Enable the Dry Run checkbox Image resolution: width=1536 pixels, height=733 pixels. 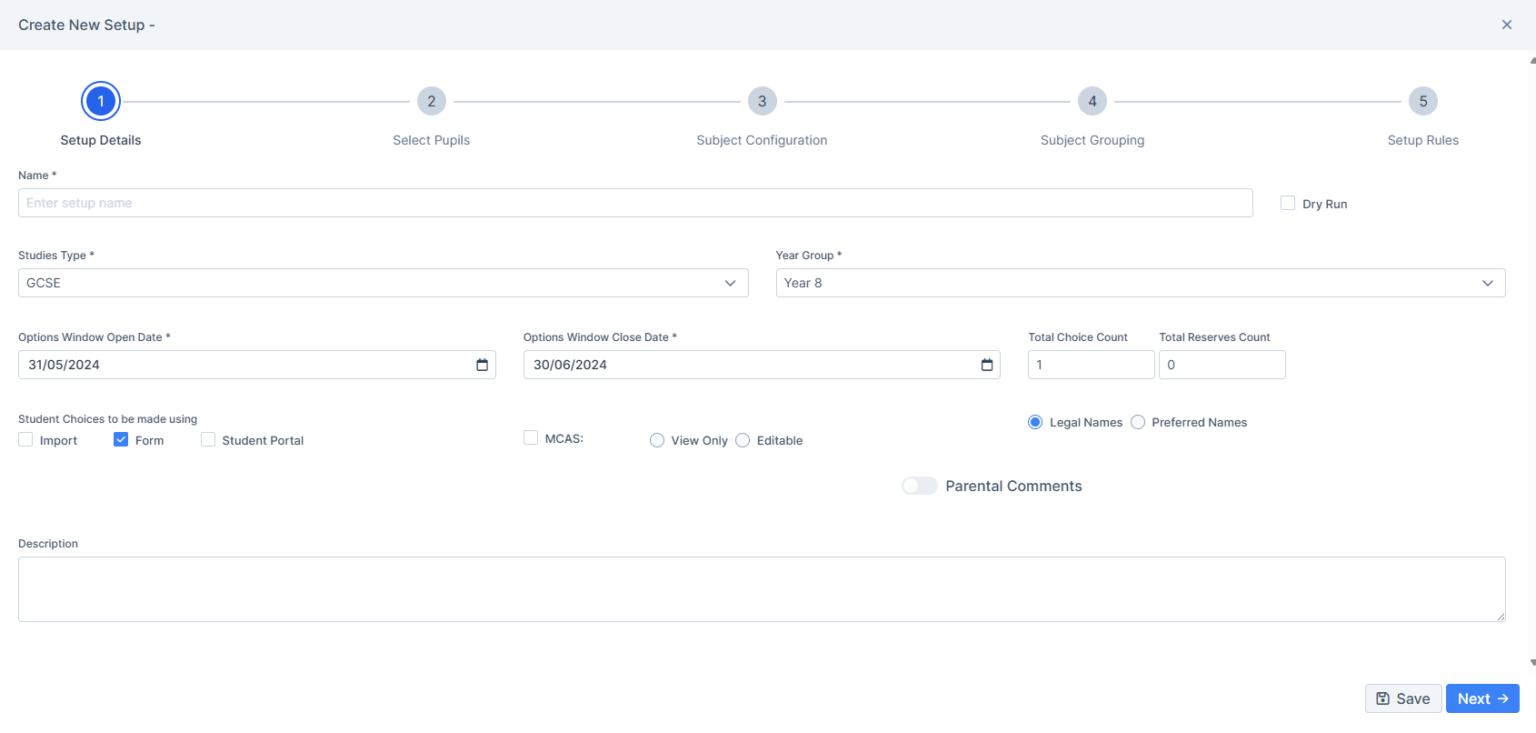[x=1287, y=203]
